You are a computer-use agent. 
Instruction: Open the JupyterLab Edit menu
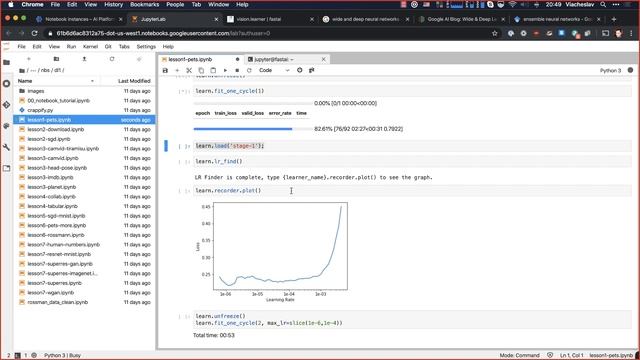point(37,47)
